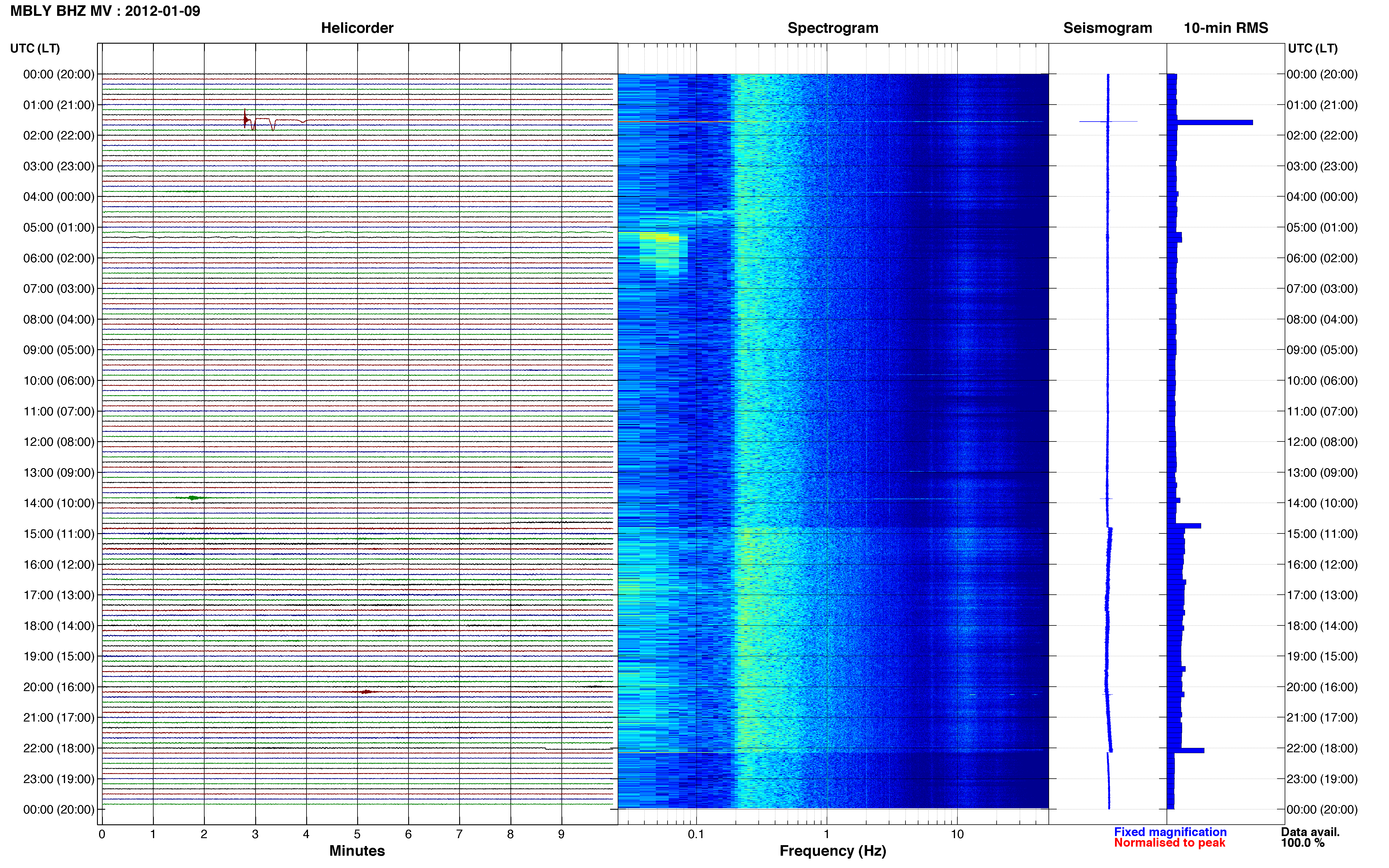1389x868 pixels.
Task: Click the 100.0 % data availability value
Action: [1302, 843]
